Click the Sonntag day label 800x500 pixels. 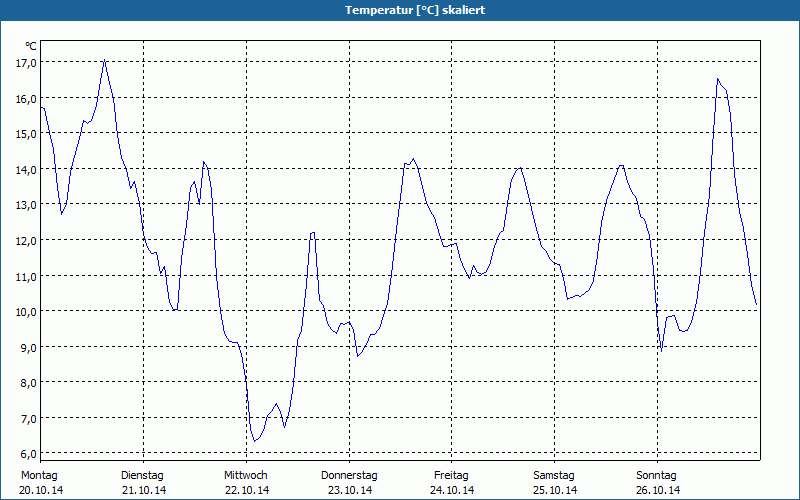click(x=657, y=475)
